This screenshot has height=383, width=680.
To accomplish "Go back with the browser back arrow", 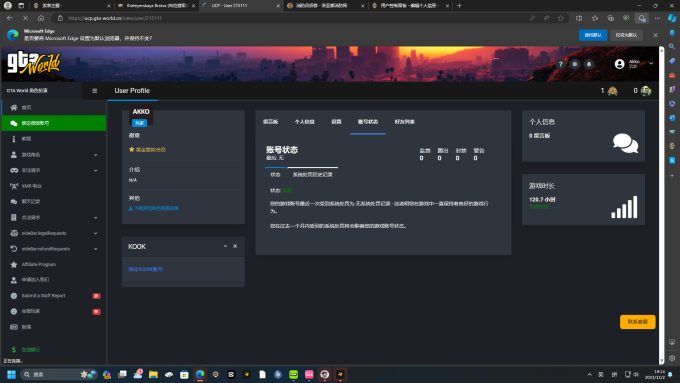I will tap(10, 18).
